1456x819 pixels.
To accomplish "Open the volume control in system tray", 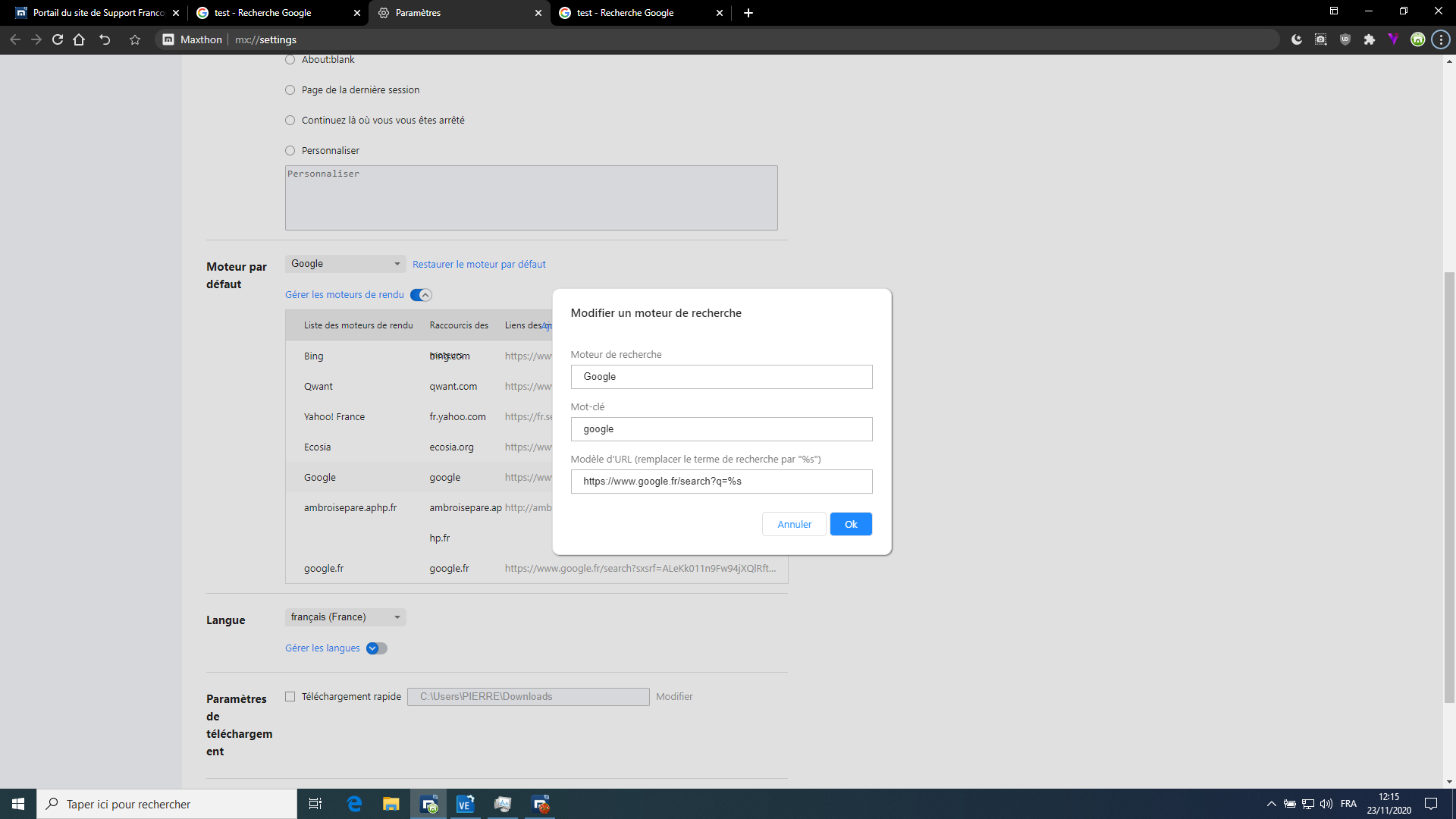I will pyautogui.click(x=1326, y=804).
